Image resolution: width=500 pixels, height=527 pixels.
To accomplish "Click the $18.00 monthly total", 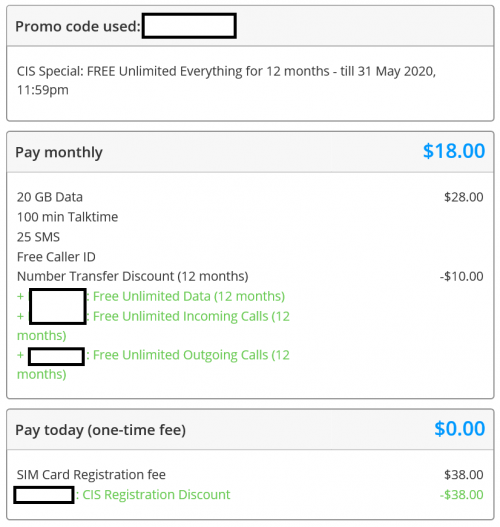I will (x=454, y=151).
